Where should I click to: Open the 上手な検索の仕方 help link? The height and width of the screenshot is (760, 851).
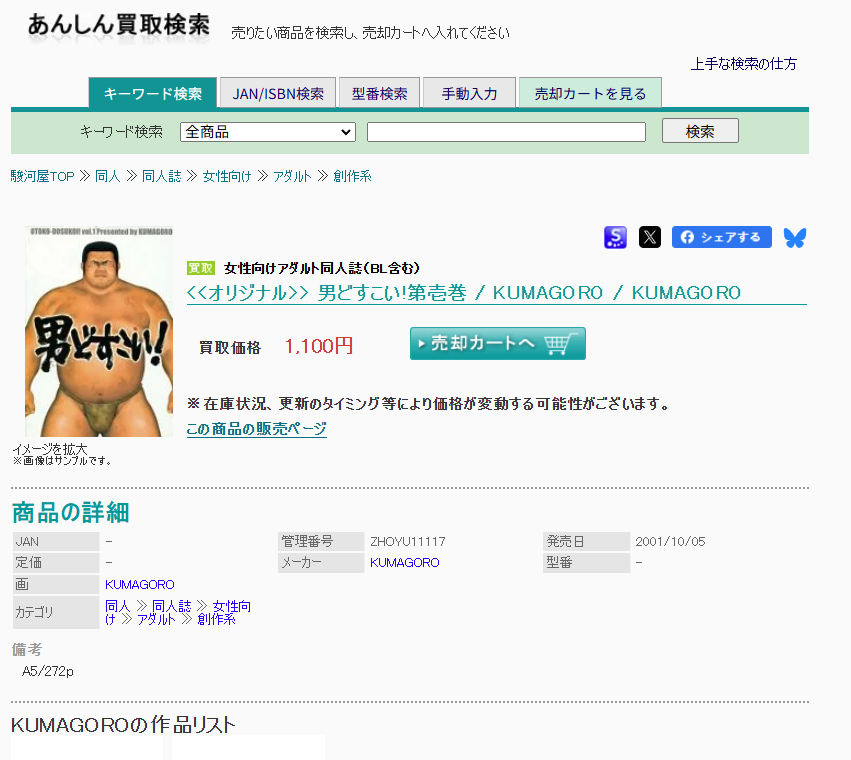pos(743,64)
